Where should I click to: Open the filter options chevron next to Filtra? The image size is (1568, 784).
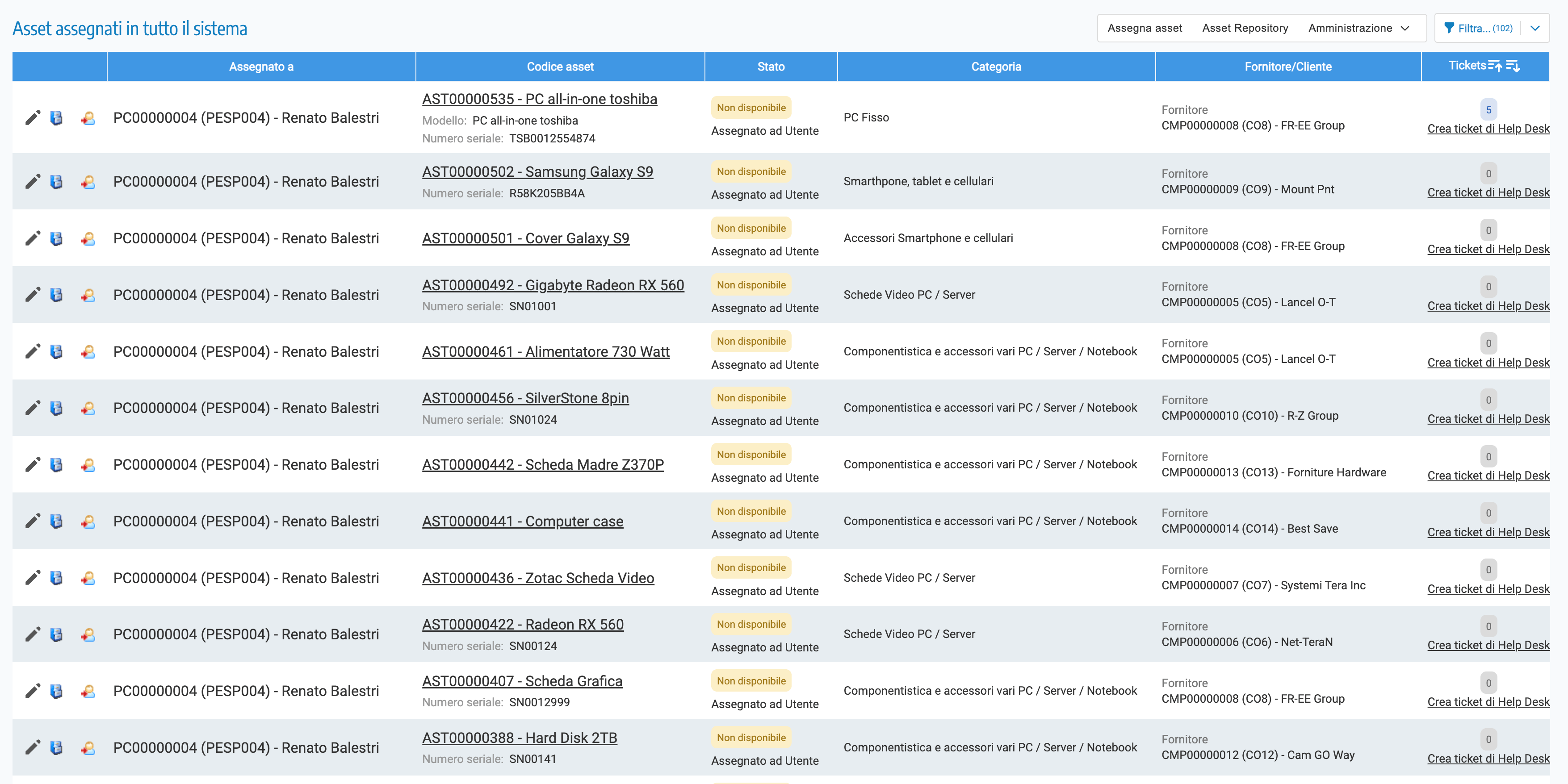(1535, 28)
